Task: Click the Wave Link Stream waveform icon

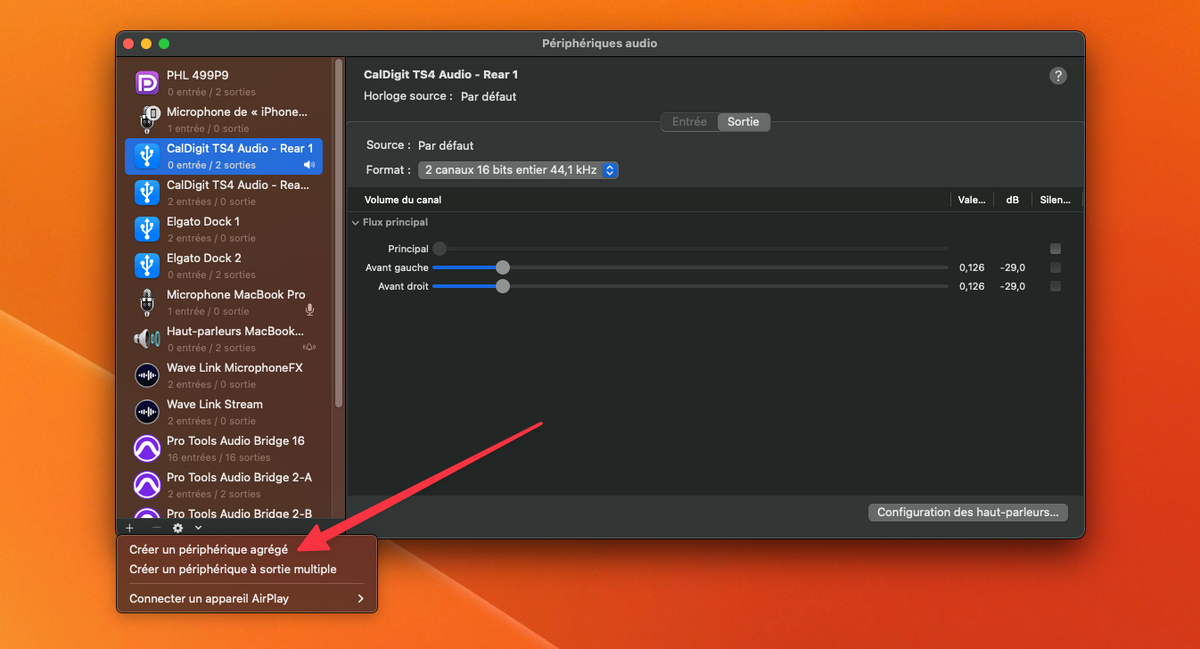Action: tap(147, 412)
